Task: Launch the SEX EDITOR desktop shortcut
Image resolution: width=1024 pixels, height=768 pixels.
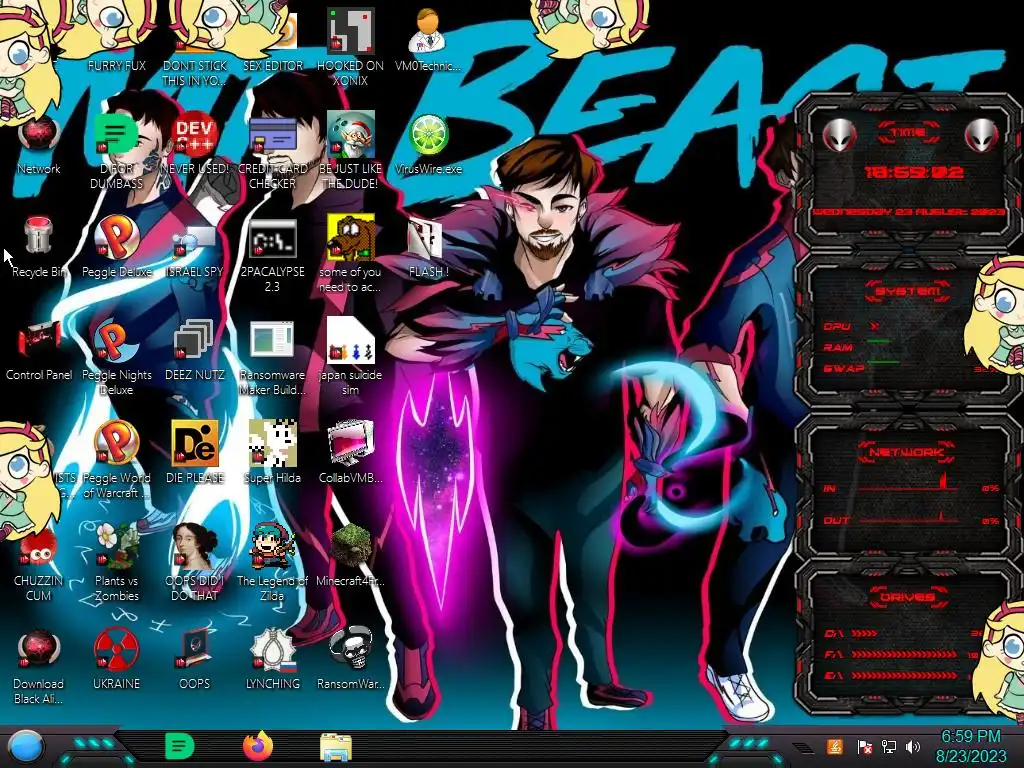Action: coord(273,37)
